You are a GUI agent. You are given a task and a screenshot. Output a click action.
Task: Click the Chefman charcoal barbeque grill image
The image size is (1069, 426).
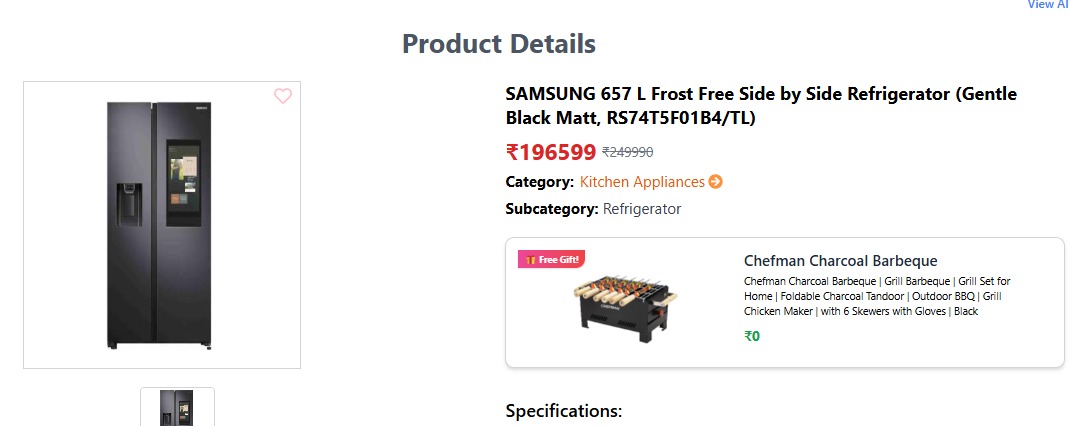click(x=625, y=302)
